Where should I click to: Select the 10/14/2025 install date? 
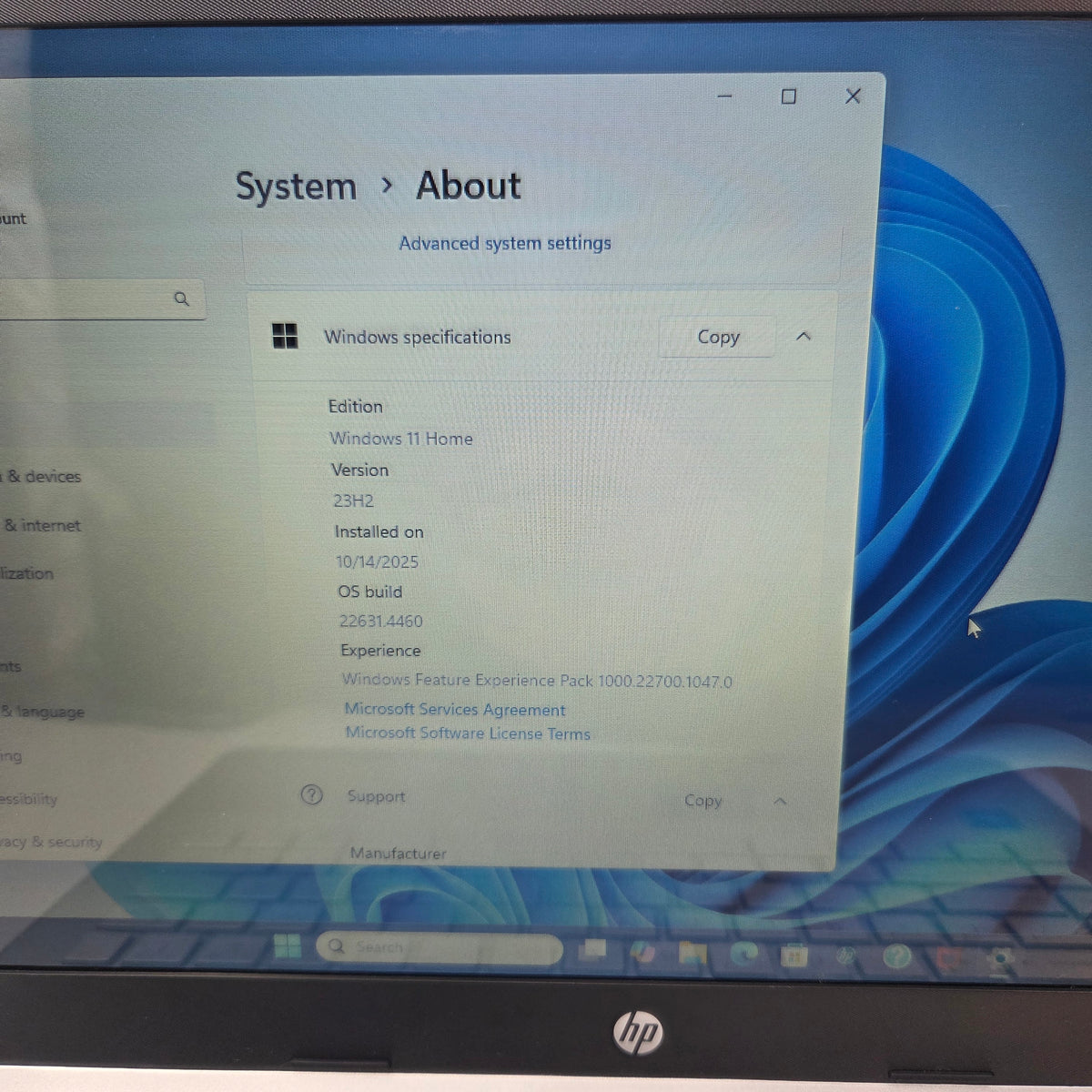point(377,561)
